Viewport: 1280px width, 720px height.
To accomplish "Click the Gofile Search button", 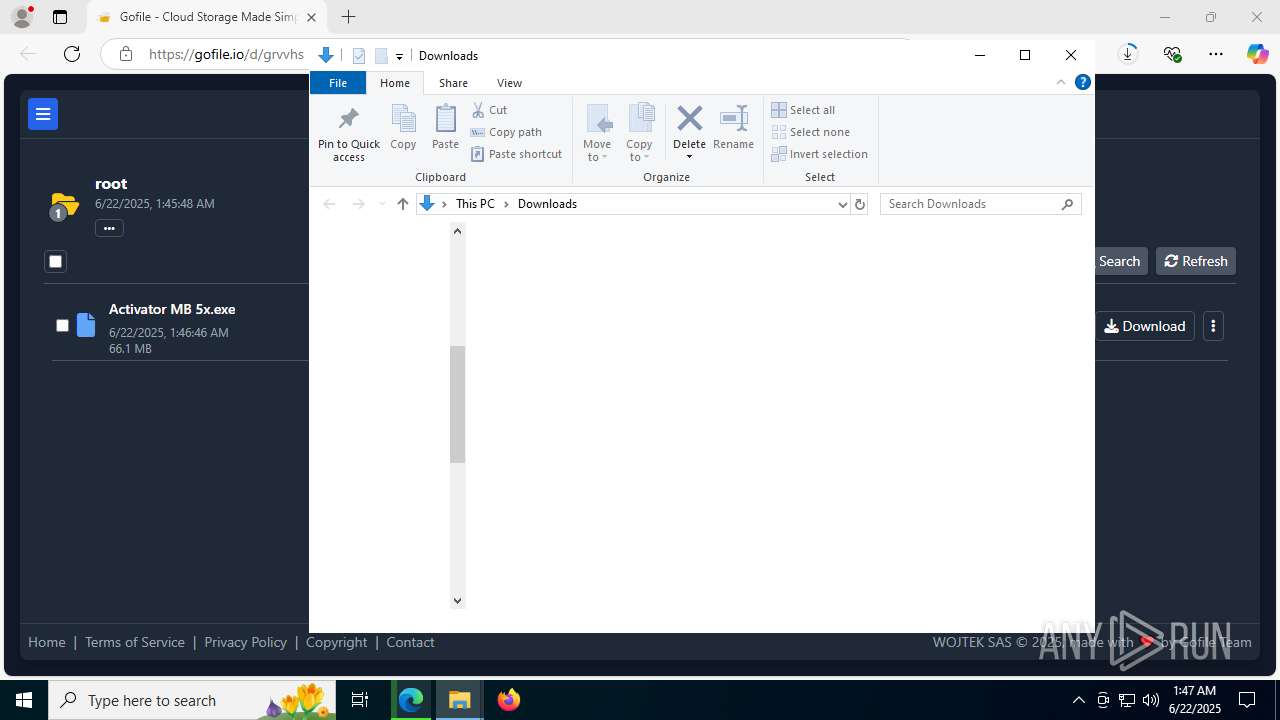I will coord(1119,261).
